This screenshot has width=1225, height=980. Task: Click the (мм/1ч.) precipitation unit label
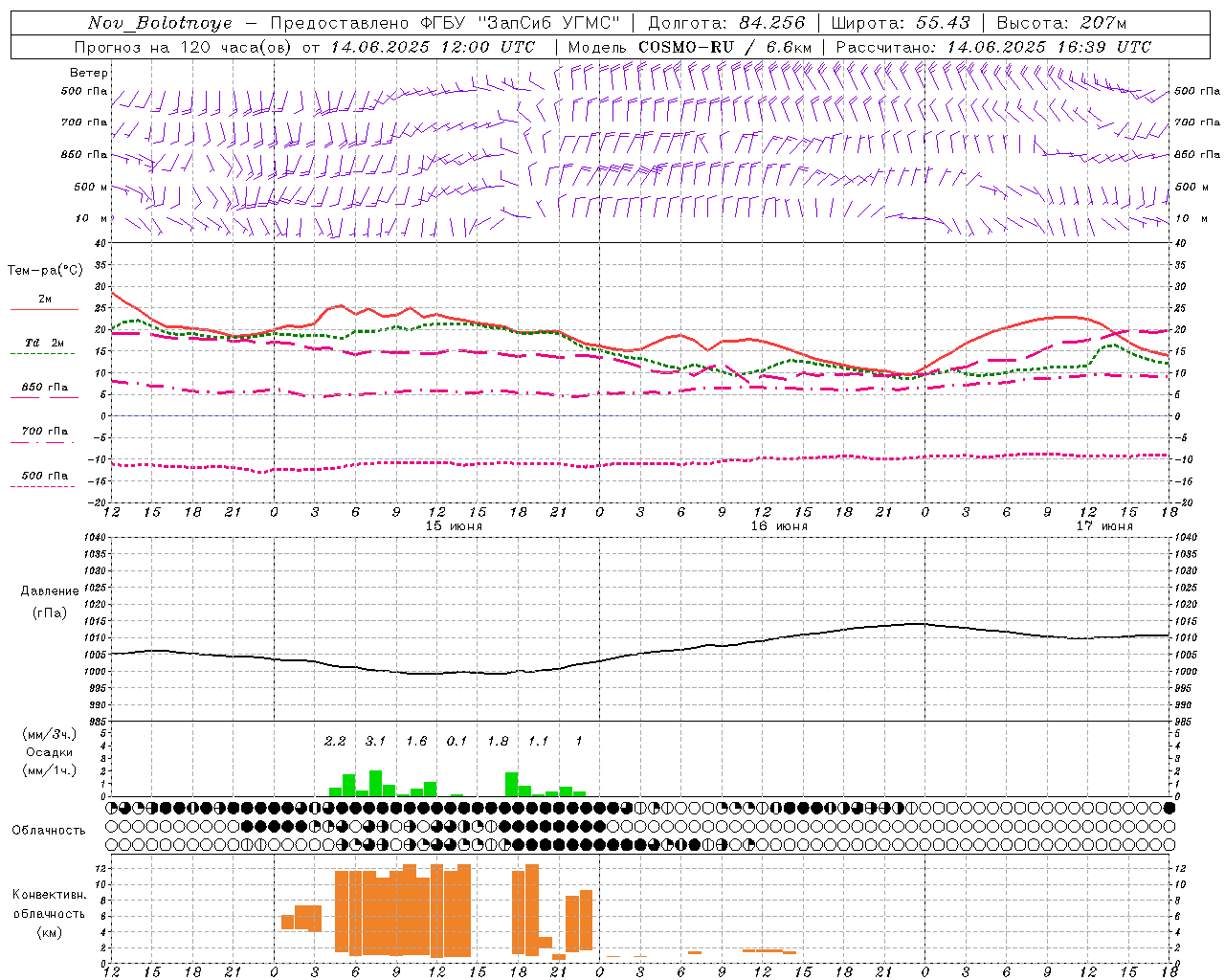pos(50,770)
